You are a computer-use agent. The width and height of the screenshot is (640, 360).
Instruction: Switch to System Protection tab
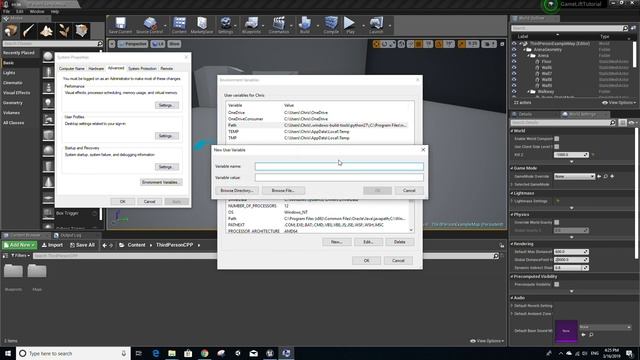point(142,69)
